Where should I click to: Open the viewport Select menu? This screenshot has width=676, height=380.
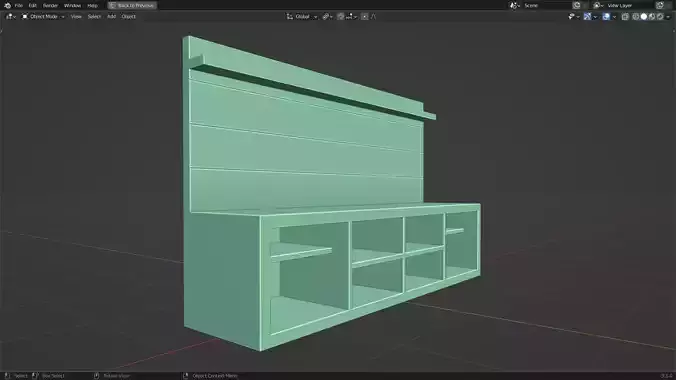94,16
